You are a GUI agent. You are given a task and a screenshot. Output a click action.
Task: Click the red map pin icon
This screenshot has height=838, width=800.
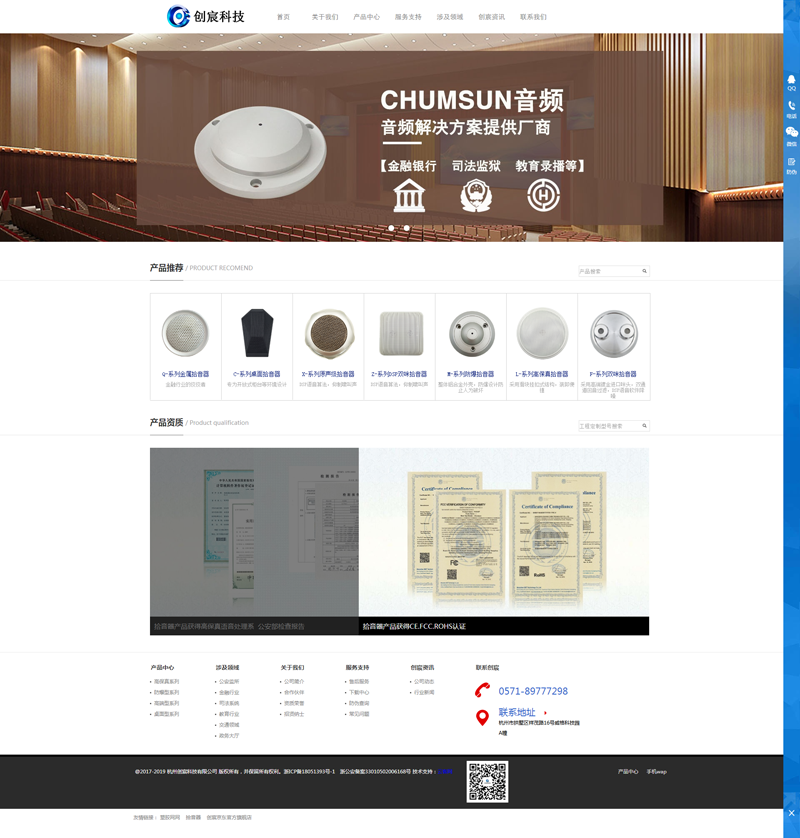(x=482, y=718)
